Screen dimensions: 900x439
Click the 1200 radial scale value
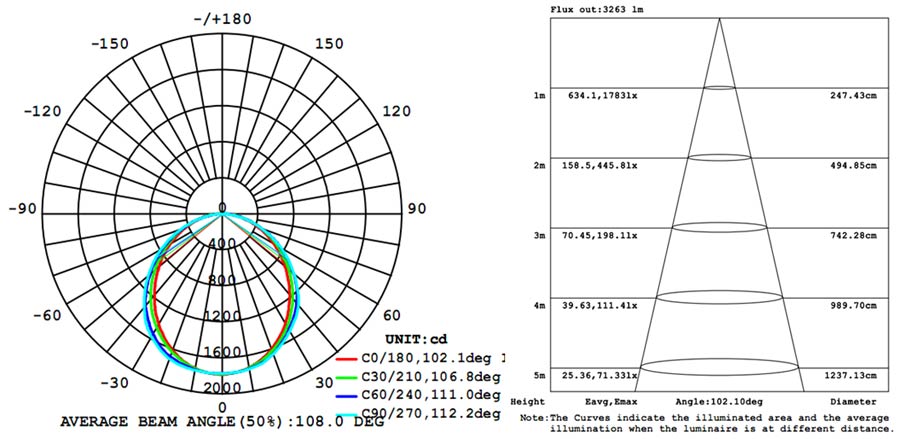pyautogui.click(x=222, y=316)
